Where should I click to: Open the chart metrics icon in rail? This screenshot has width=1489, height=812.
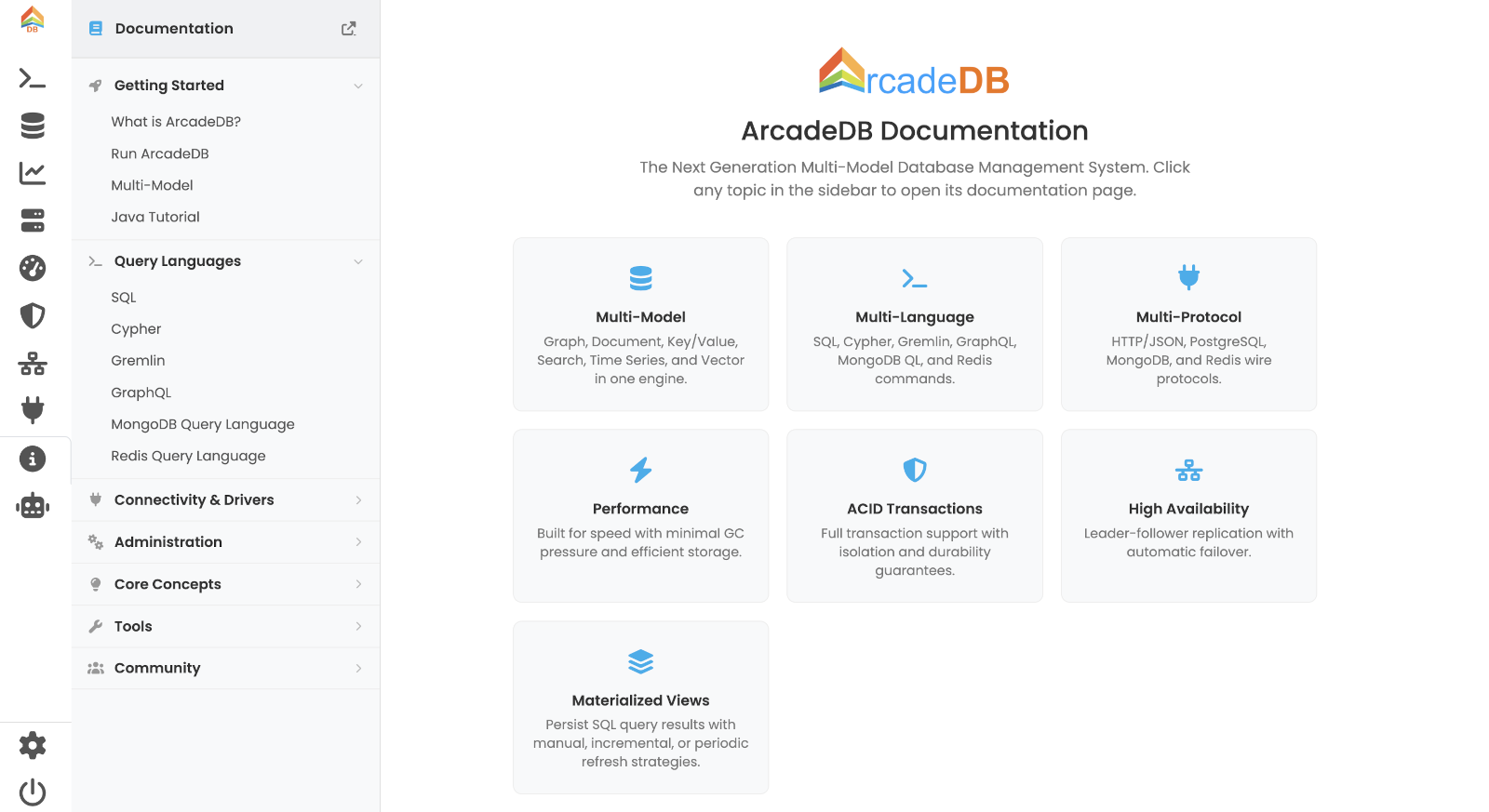33,173
